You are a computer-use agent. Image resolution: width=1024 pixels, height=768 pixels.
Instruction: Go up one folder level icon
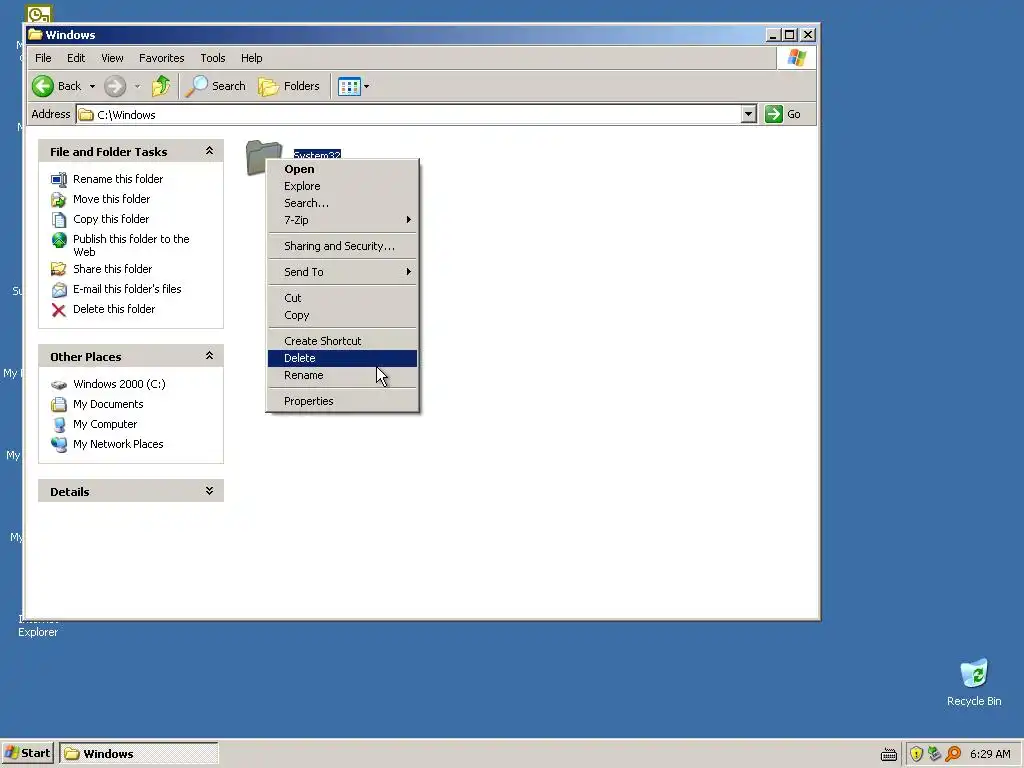tap(161, 86)
